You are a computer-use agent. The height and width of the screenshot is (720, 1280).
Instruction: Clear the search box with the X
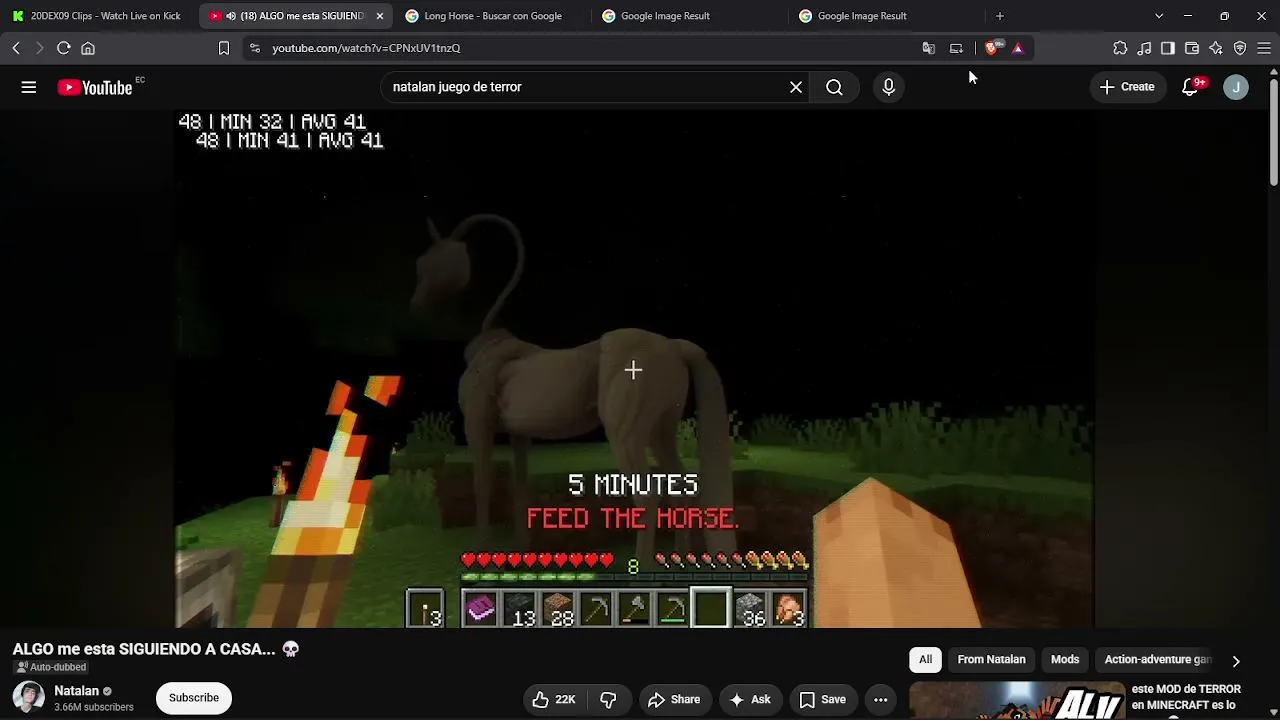(796, 87)
